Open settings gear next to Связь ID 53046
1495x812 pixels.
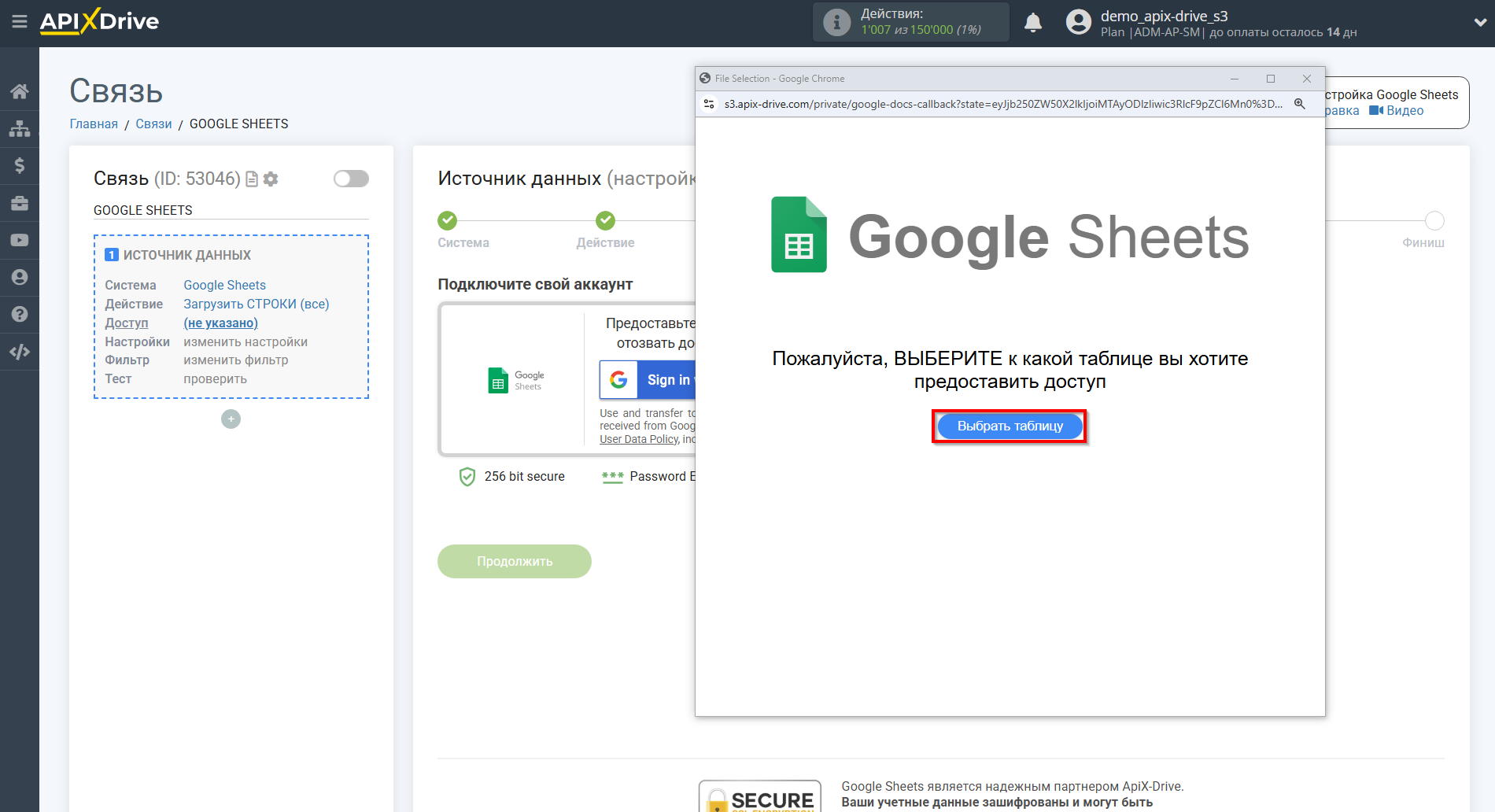(x=271, y=179)
